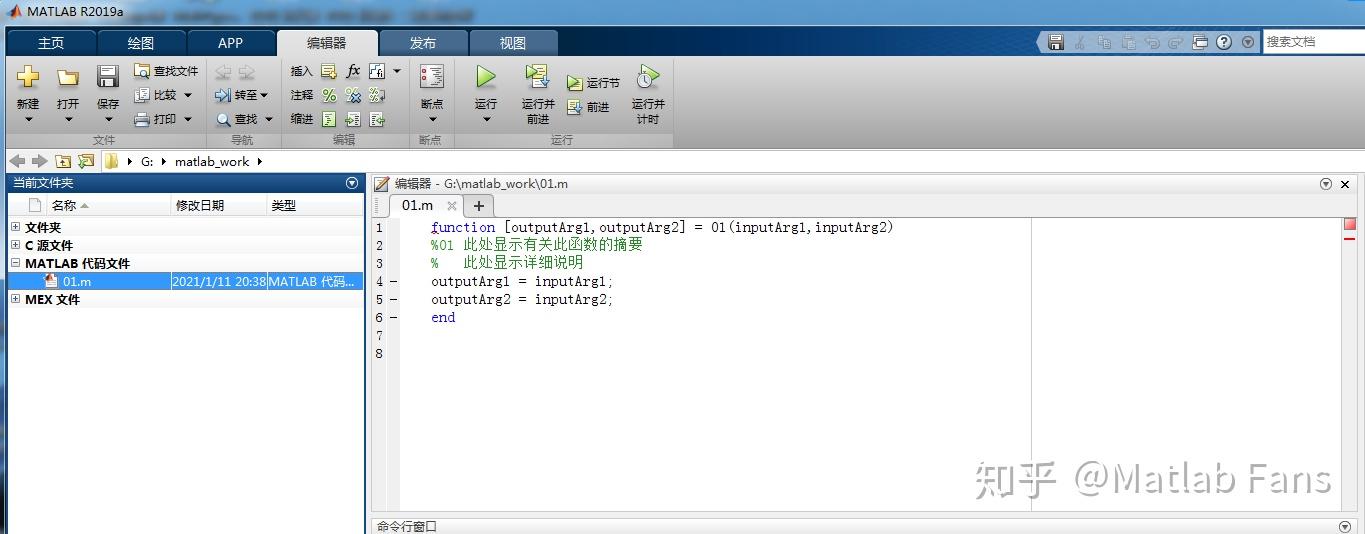1365x534 pixels.
Task: Select the 编辑器 (Editor) tab
Action: point(326,43)
